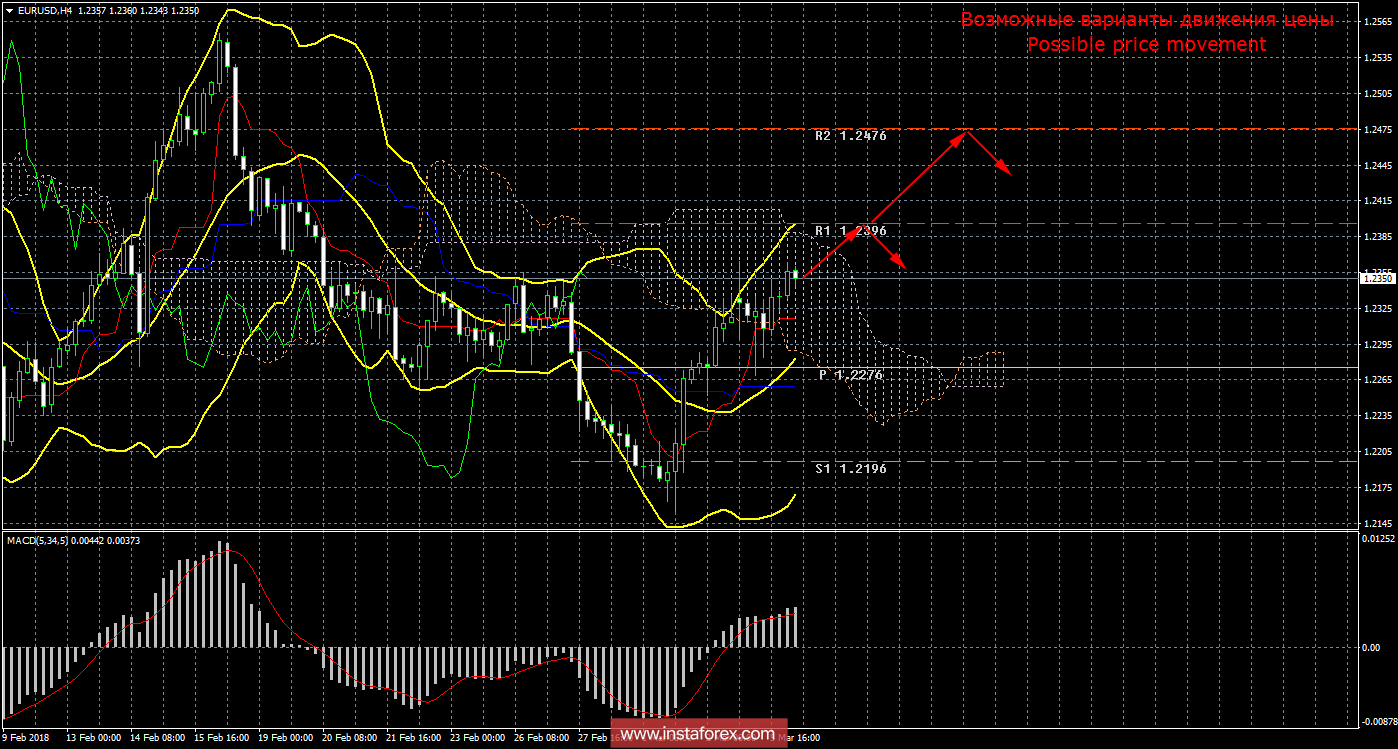Click the 14 Feb 08:00 time label
Viewport: 1398px width, 749px height.
pos(158,739)
